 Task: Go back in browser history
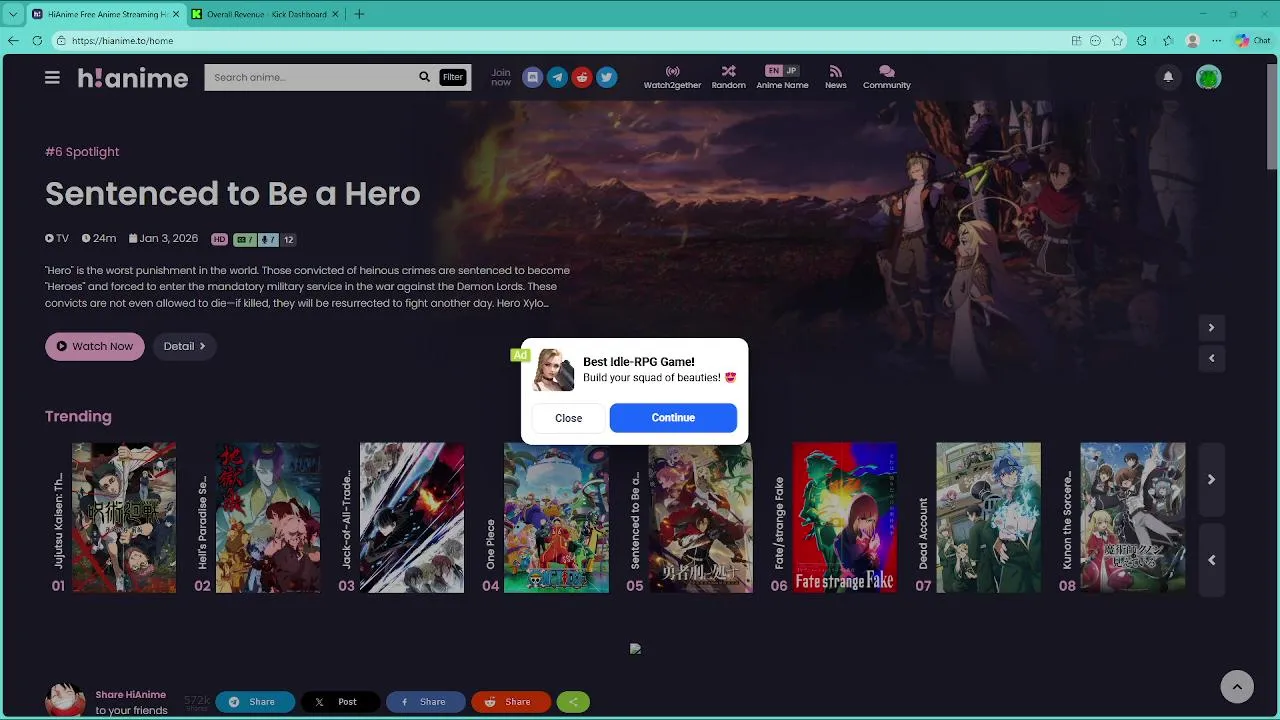pyautogui.click(x=13, y=41)
